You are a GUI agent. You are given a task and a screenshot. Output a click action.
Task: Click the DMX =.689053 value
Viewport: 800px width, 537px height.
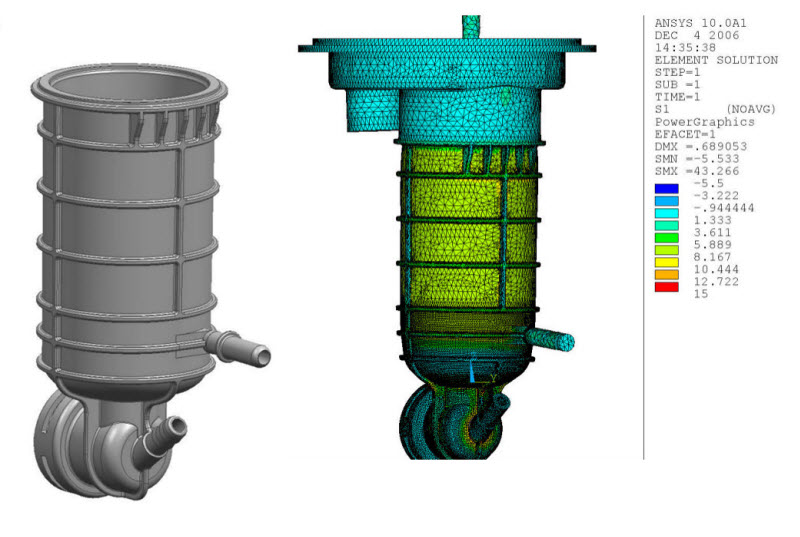click(x=701, y=146)
